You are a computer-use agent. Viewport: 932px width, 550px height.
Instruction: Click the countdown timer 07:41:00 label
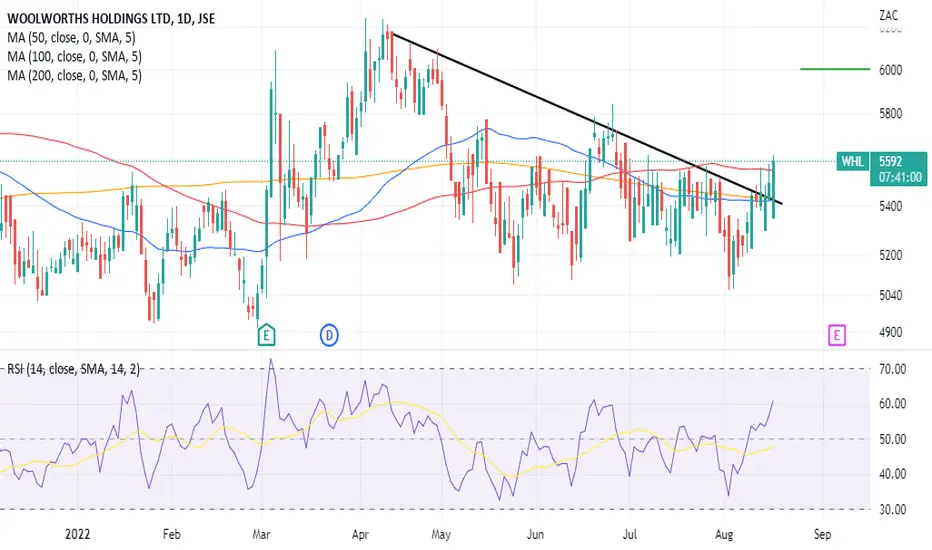(x=900, y=177)
